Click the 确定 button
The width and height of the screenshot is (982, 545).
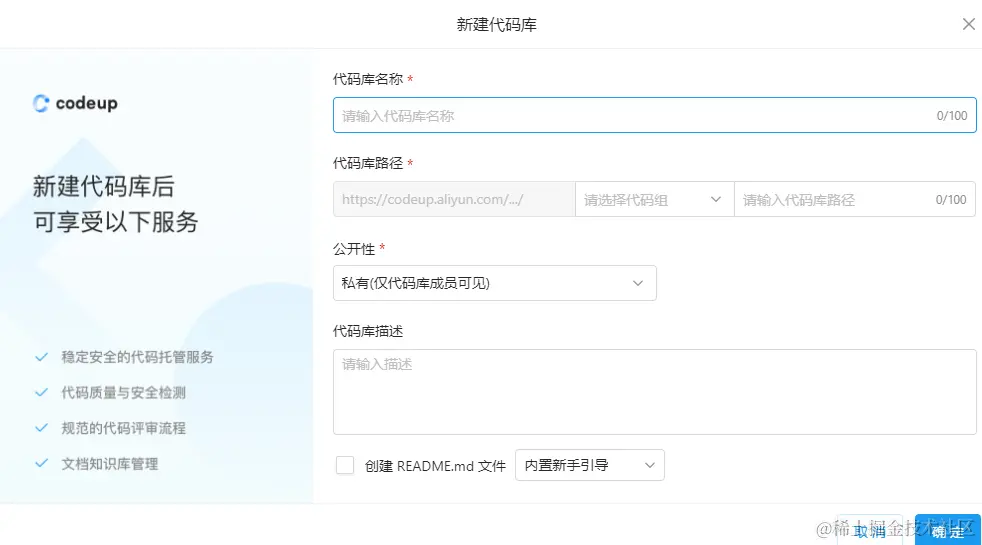pyautogui.click(x=947, y=531)
